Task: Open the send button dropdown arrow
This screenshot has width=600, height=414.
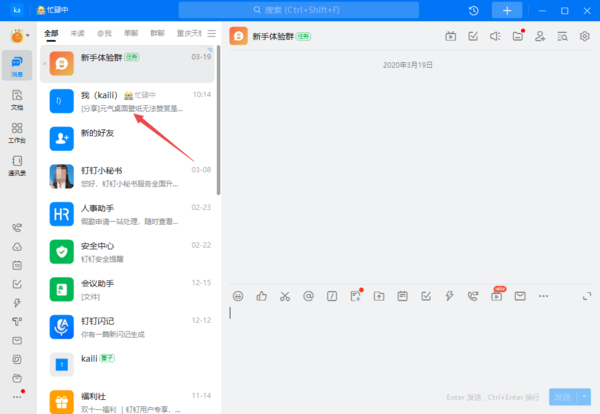Action: click(583, 397)
